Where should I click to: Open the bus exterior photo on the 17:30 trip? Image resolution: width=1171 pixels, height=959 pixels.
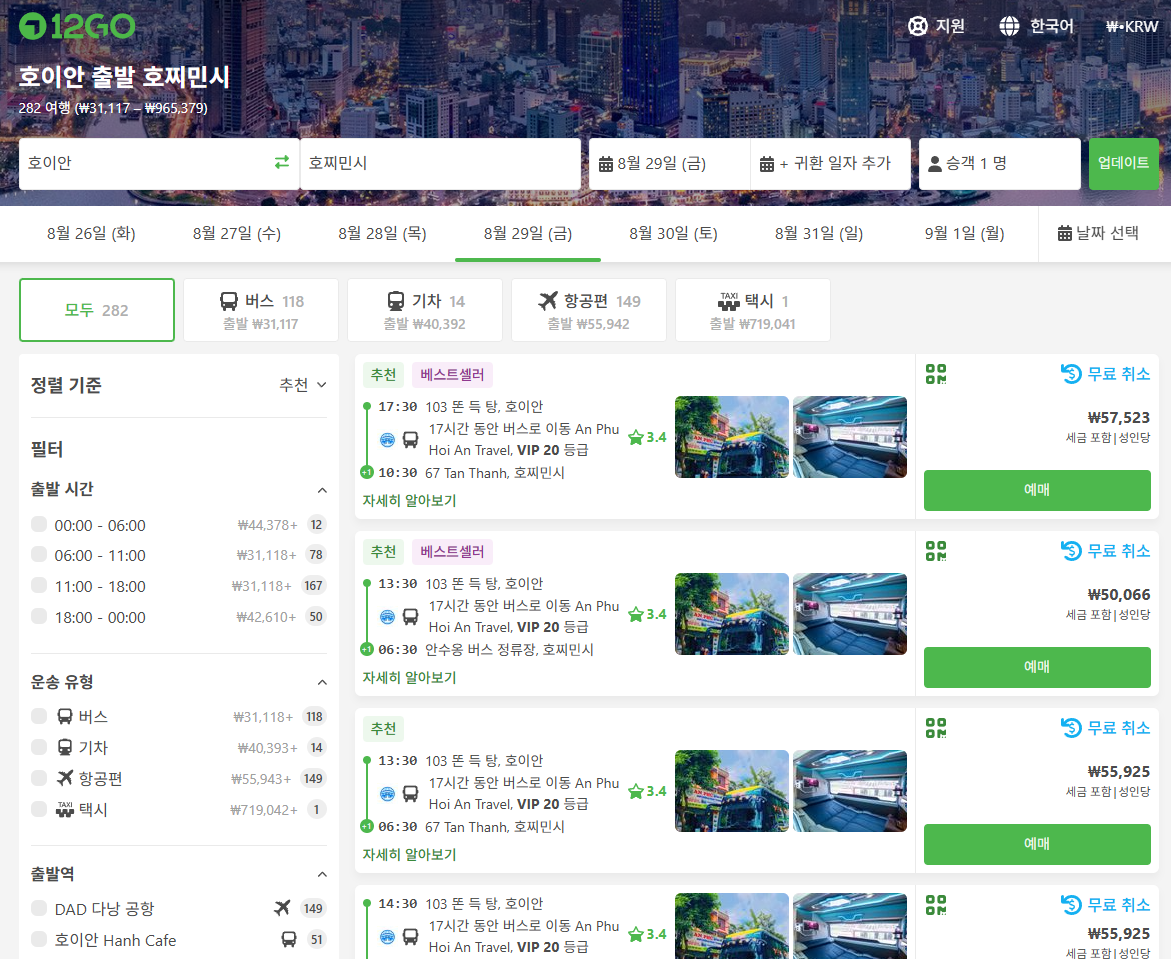coord(732,437)
